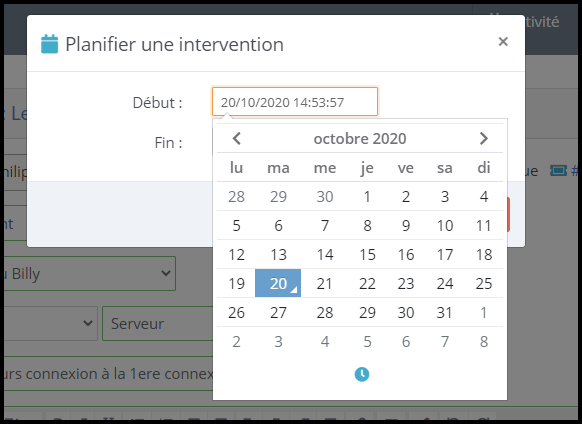Select October 26 in the calendar
582x424 pixels.
236,313
